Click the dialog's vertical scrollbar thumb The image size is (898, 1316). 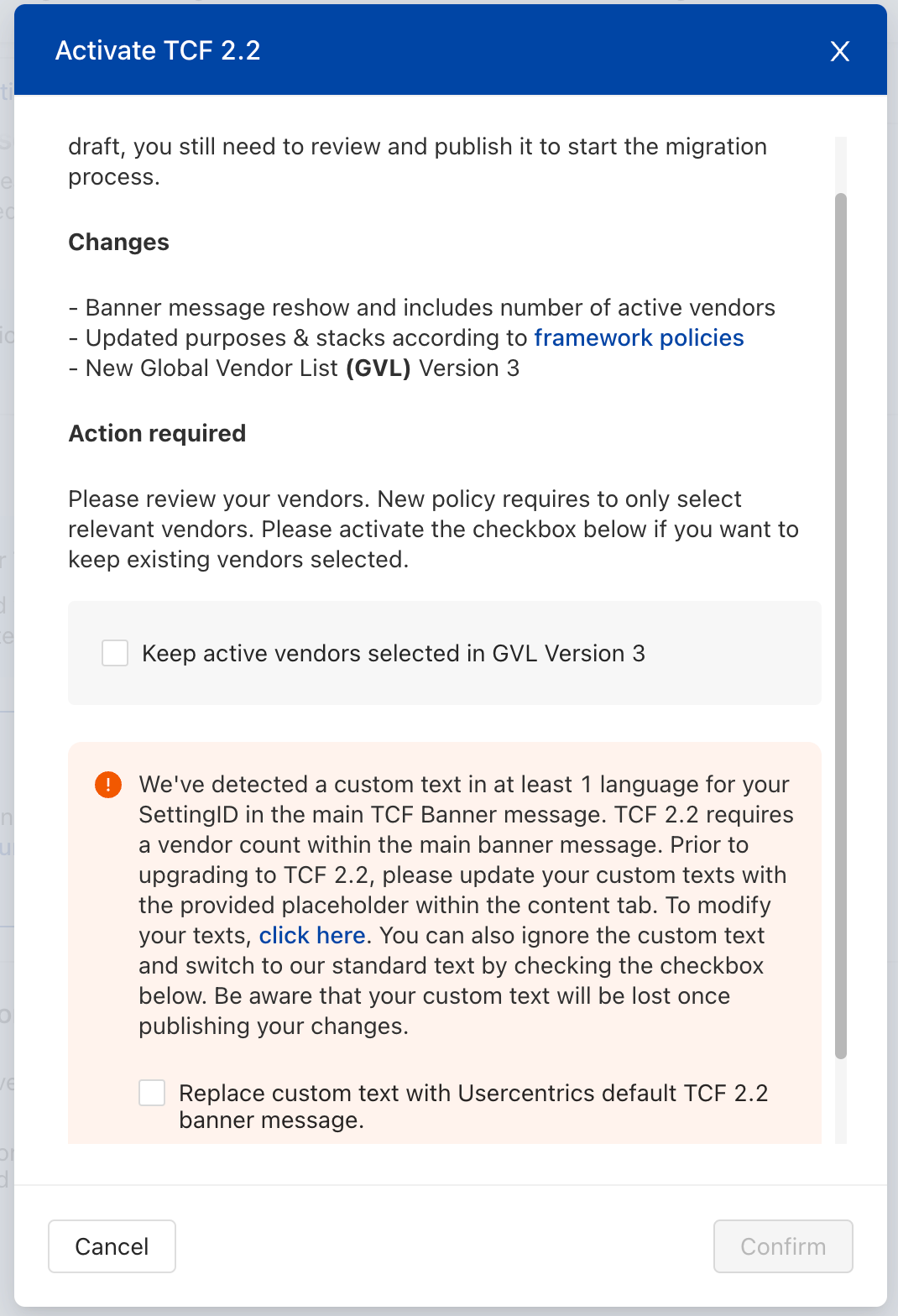point(841,626)
